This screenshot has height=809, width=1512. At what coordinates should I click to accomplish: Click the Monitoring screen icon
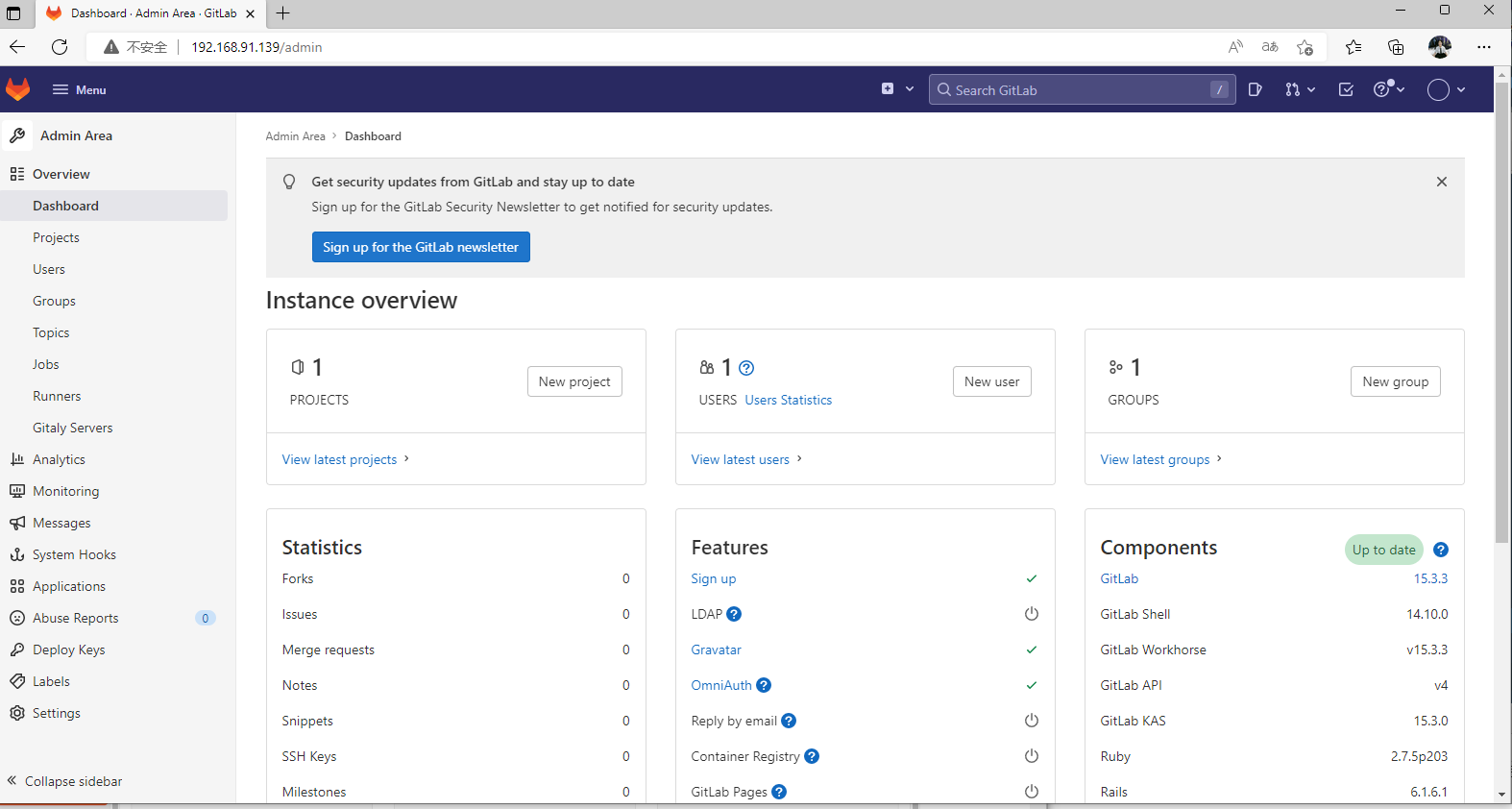pyautogui.click(x=16, y=491)
